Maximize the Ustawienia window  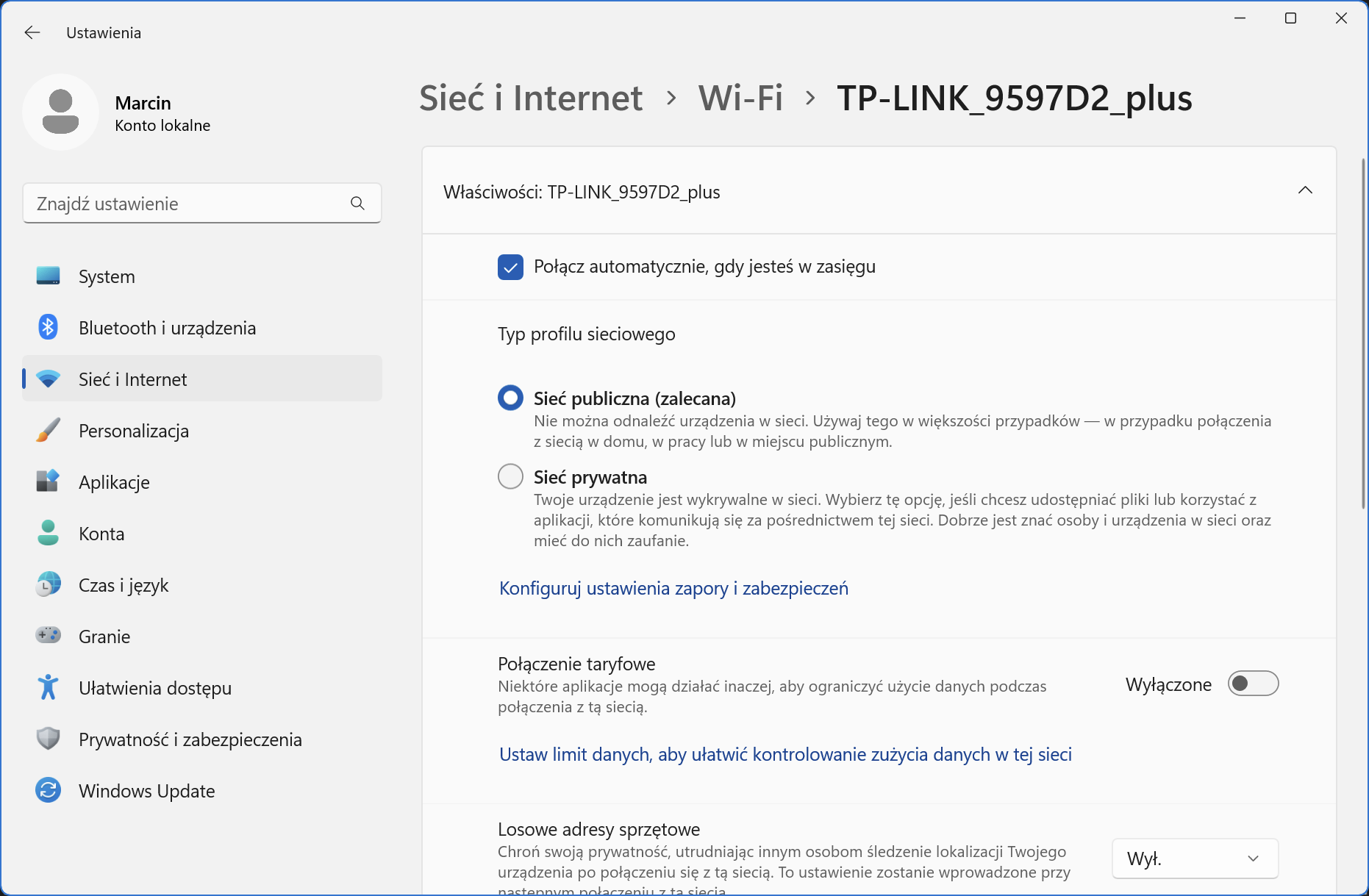point(1290,18)
